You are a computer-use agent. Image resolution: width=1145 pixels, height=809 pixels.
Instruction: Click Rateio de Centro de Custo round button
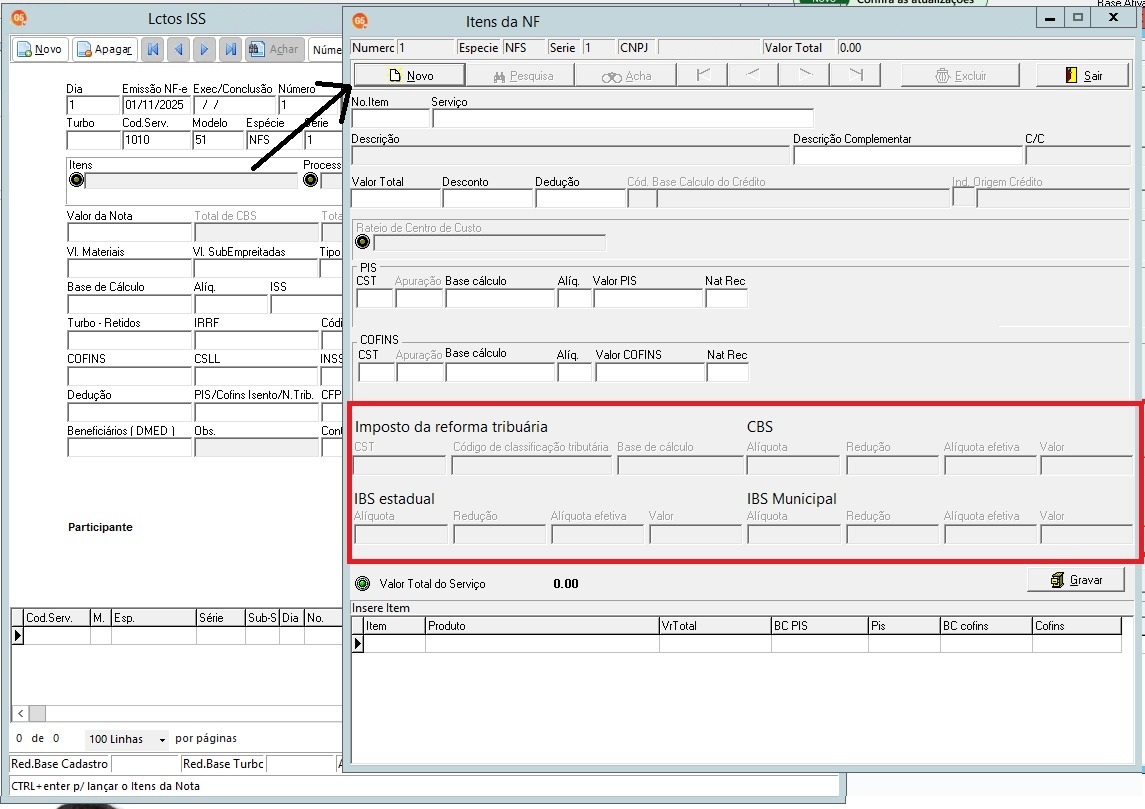click(x=363, y=242)
